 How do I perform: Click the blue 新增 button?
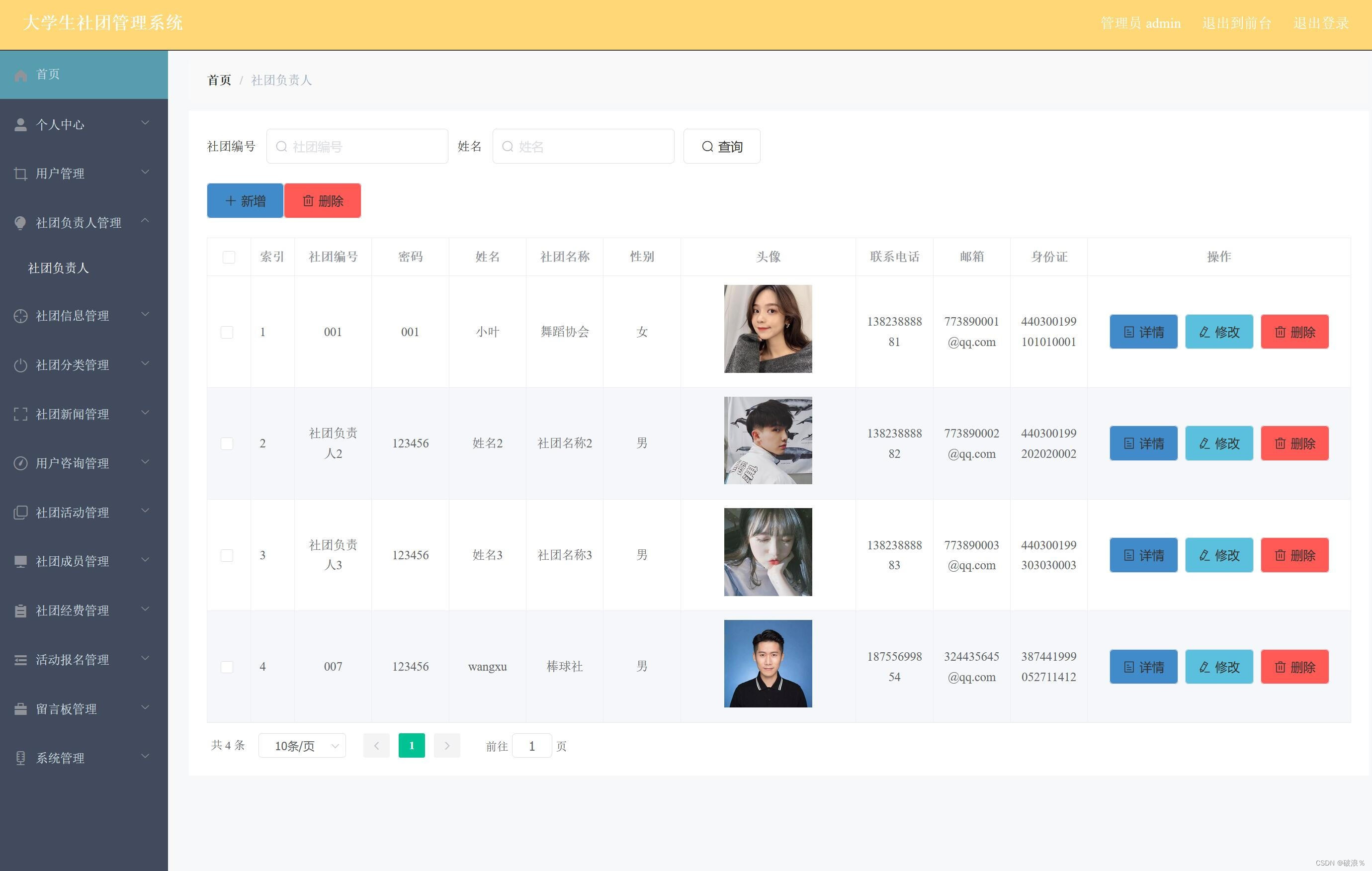click(x=245, y=201)
